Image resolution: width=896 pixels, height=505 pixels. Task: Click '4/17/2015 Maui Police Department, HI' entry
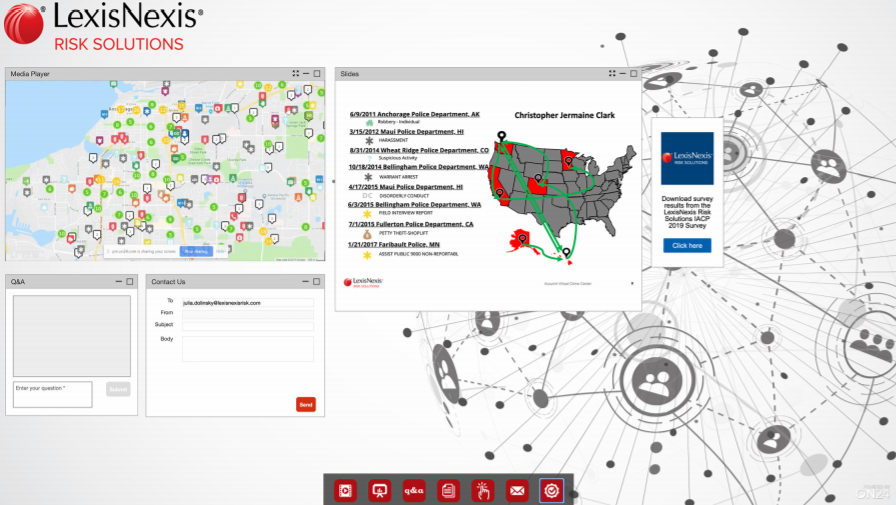pyautogui.click(x=405, y=187)
